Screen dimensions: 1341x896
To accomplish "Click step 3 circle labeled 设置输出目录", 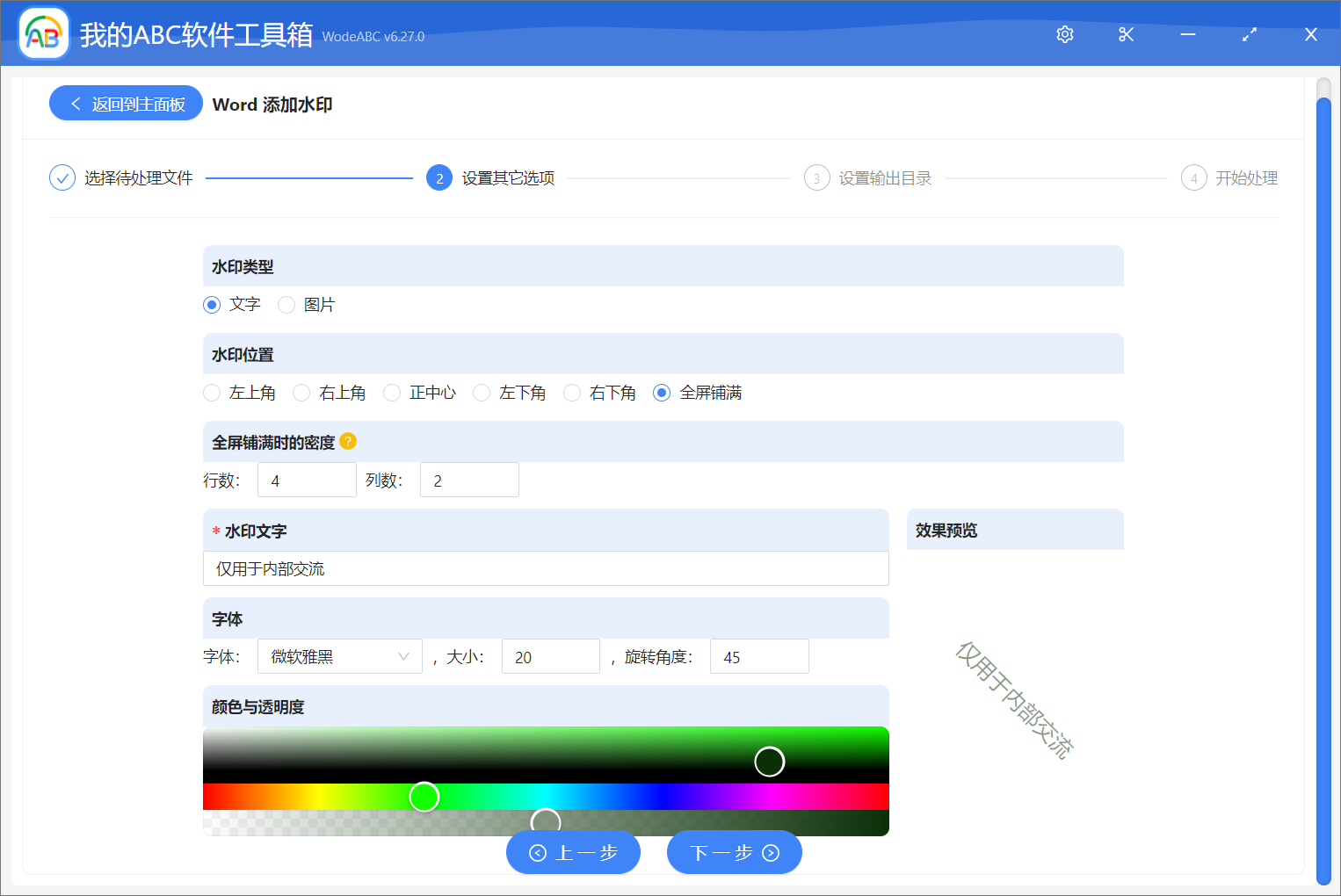I will click(x=816, y=177).
